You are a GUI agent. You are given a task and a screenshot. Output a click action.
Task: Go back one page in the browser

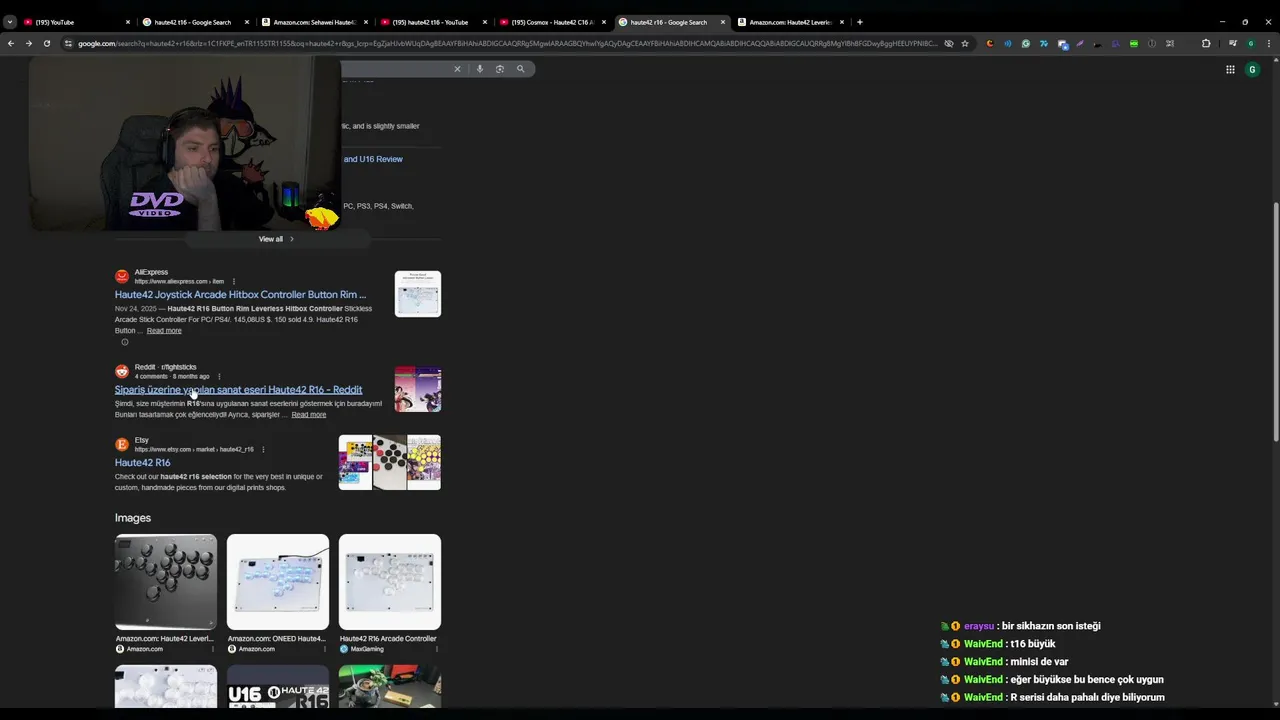pos(10,43)
